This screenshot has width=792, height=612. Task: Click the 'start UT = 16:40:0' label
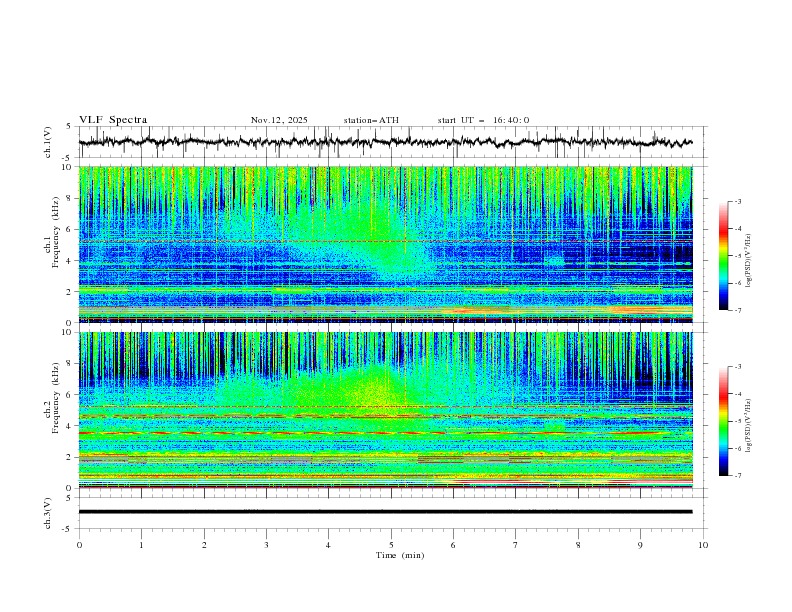pos(483,120)
